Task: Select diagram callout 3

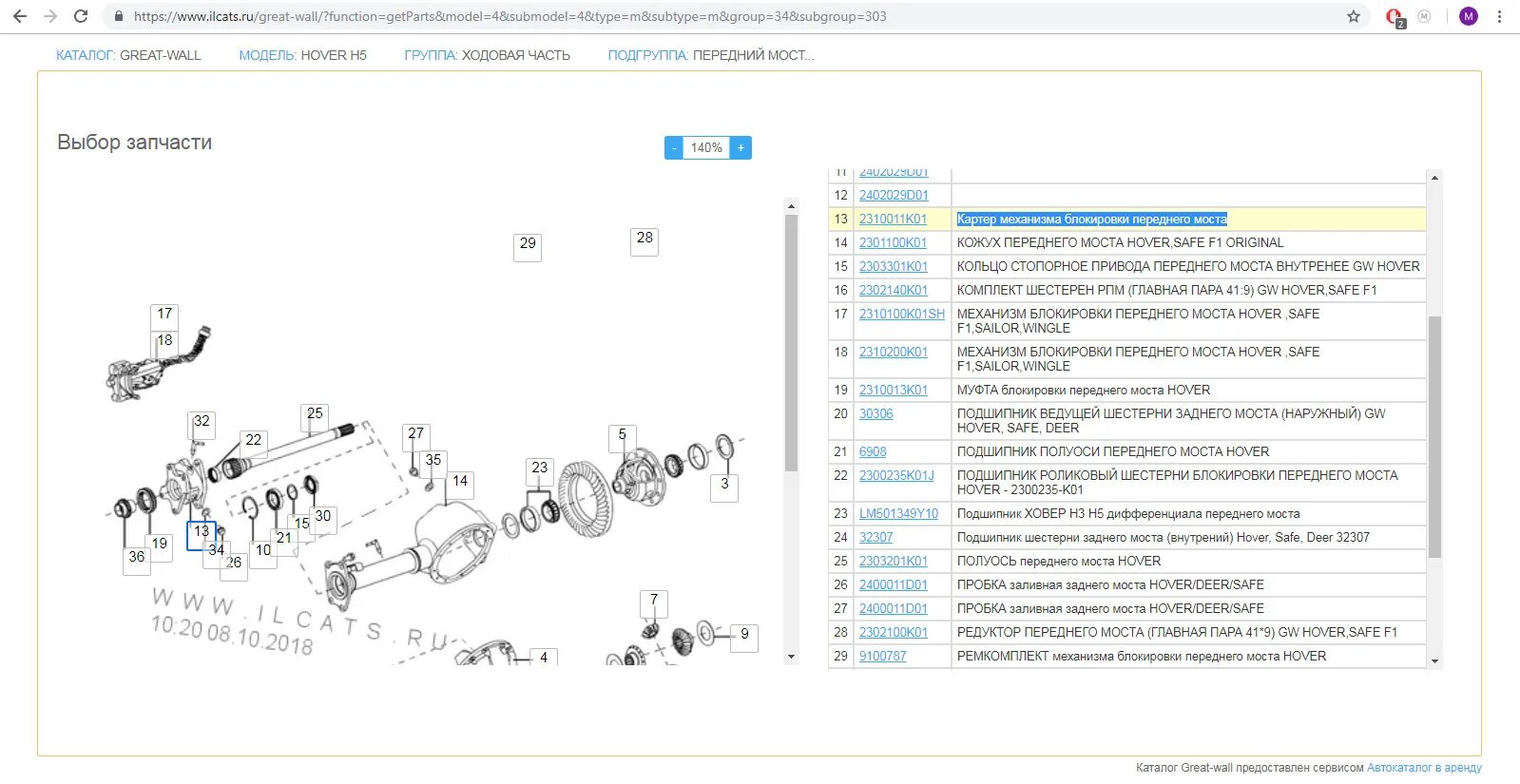Action: pyautogui.click(x=724, y=488)
